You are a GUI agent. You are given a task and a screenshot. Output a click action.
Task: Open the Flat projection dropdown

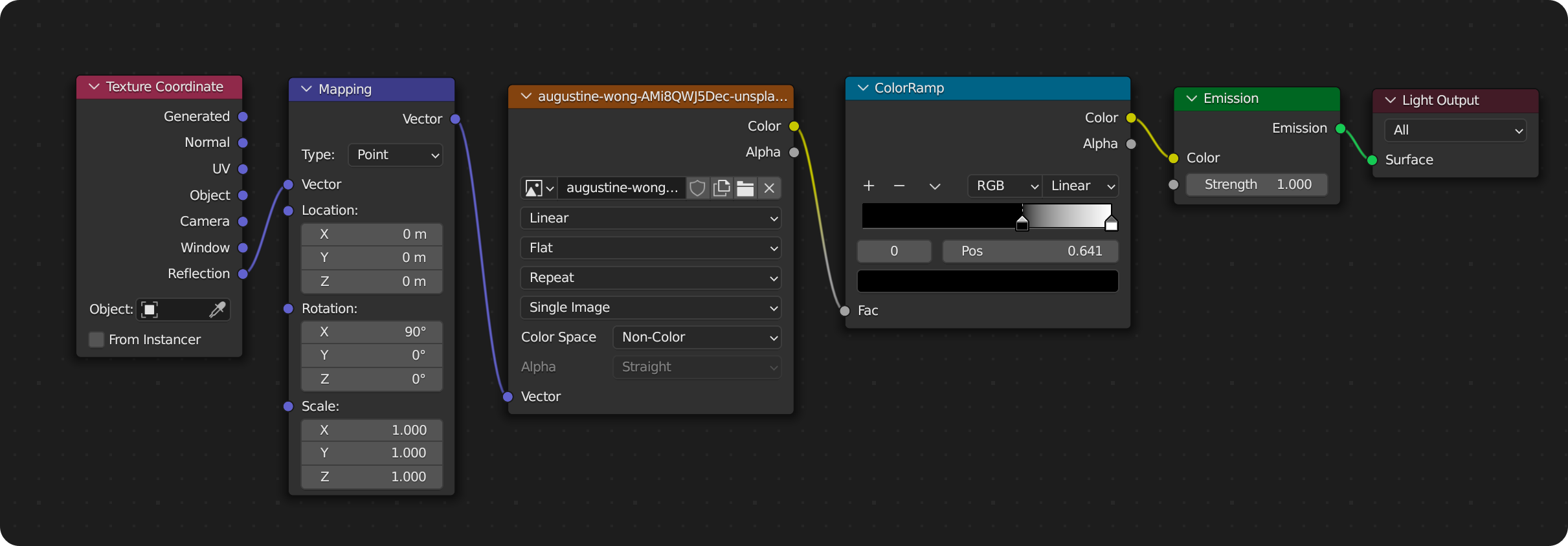coord(651,248)
